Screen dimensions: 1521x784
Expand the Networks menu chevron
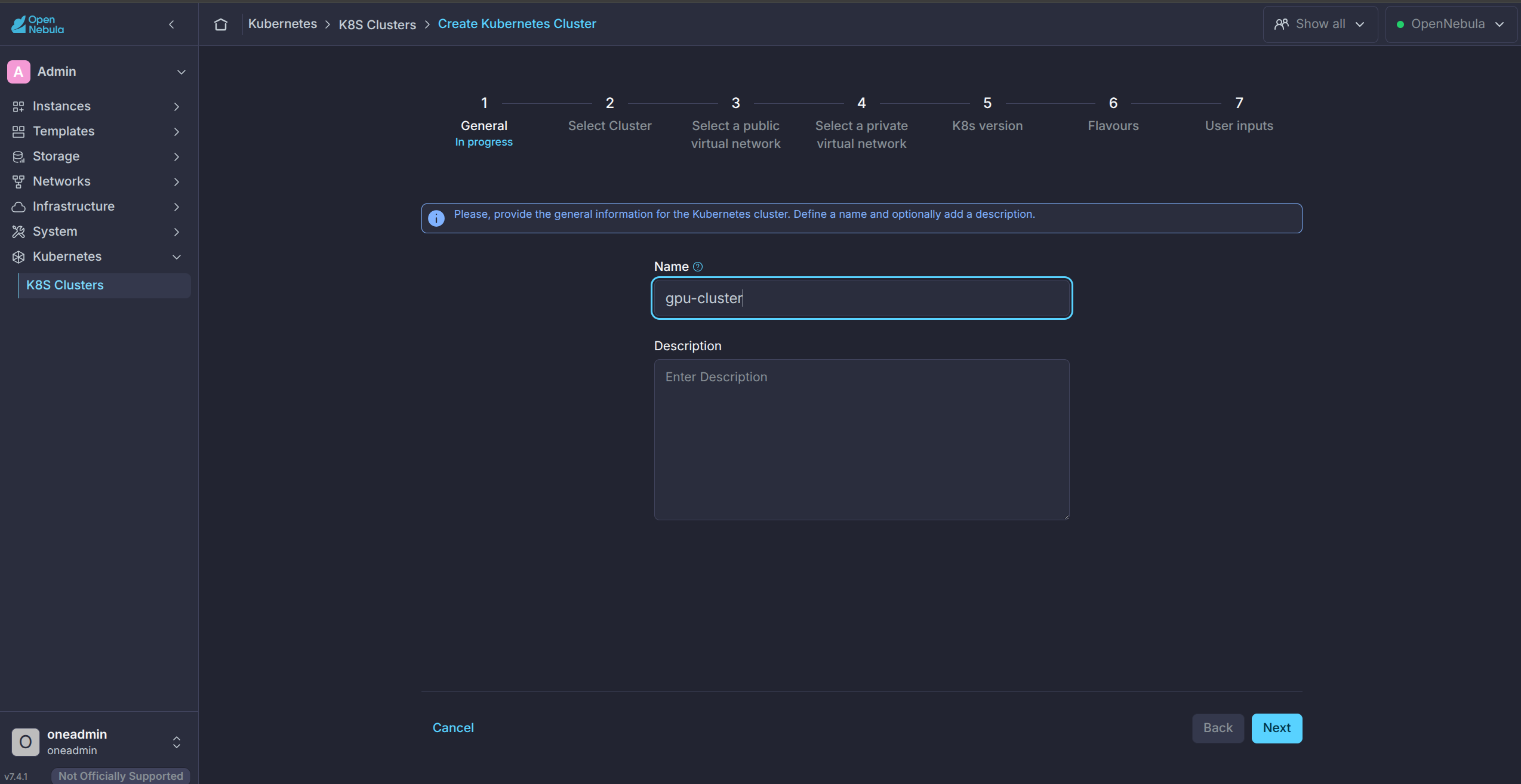(176, 181)
